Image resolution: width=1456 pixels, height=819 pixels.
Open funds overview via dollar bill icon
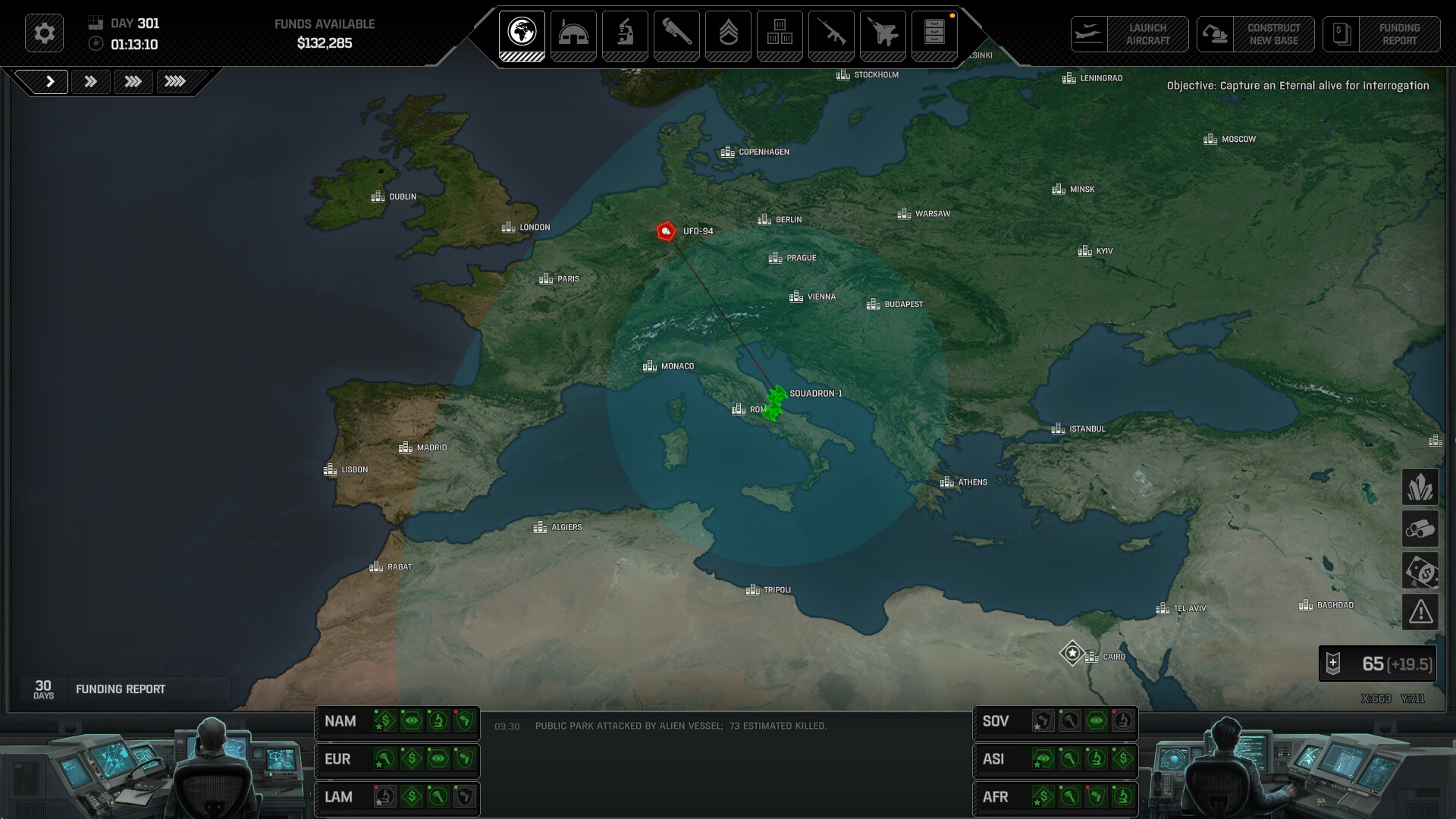tap(1420, 570)
